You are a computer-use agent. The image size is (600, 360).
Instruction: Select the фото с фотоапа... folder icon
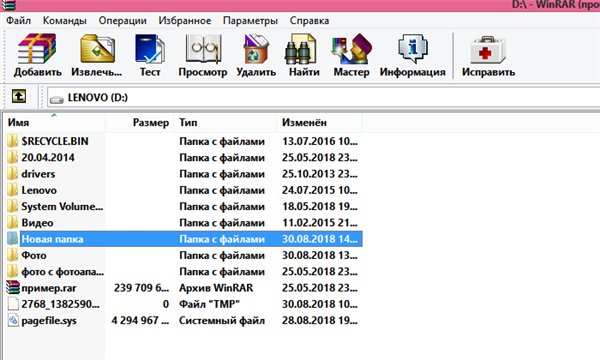[12, 272]
